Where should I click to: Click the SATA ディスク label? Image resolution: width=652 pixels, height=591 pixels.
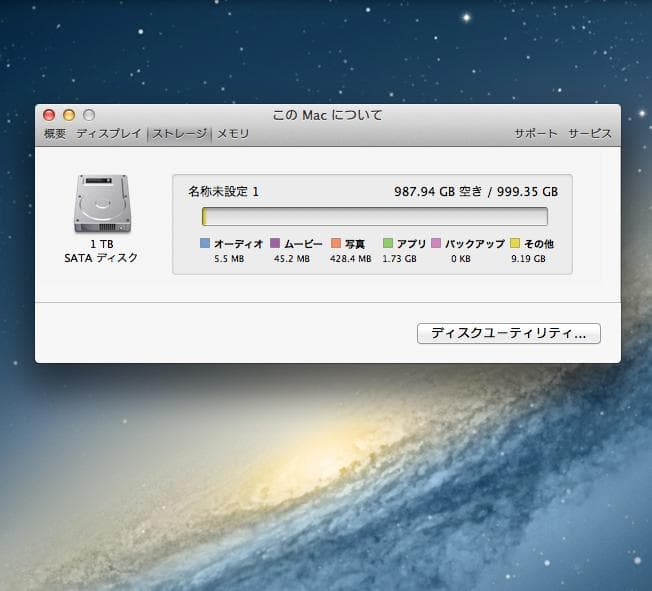[101, 258]
